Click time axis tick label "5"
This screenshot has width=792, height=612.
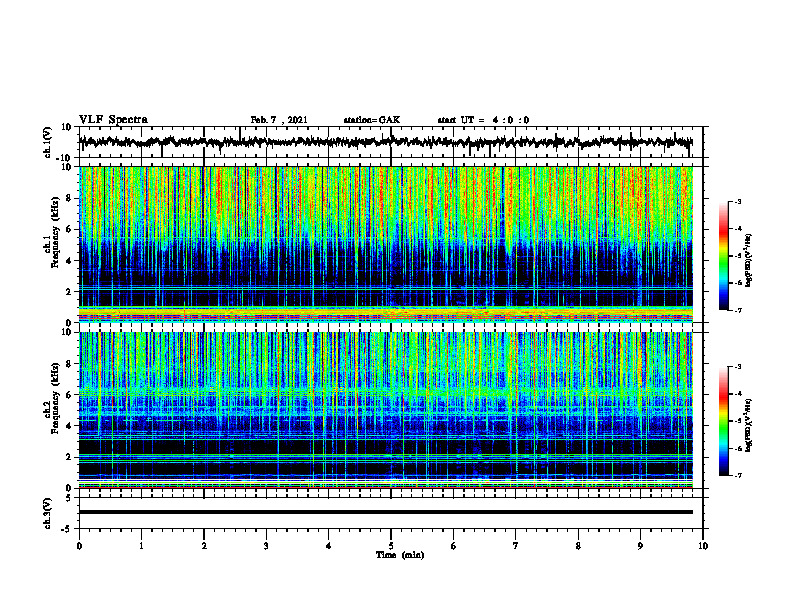(x=391, y=546)
